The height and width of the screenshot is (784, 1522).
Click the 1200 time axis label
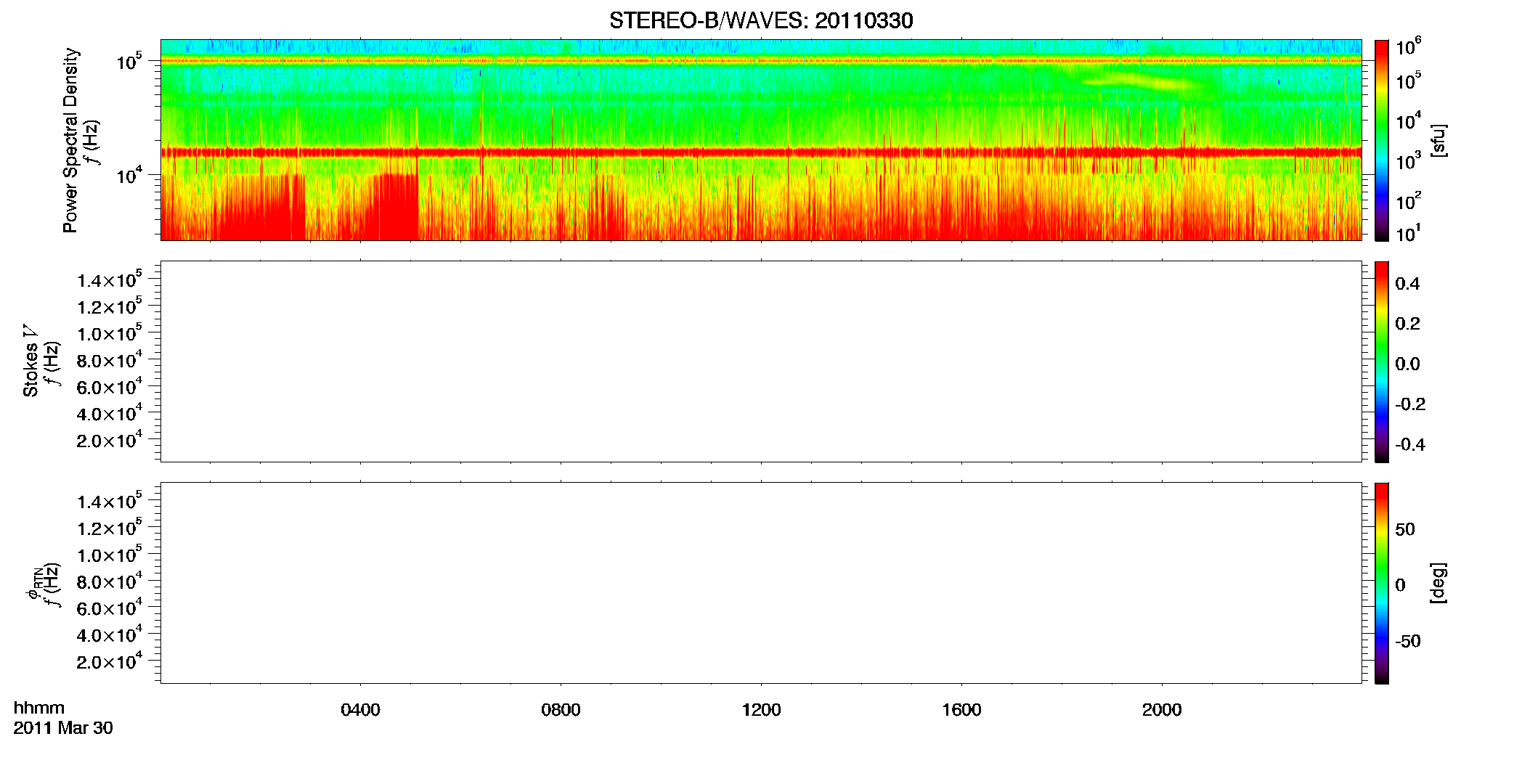pos(761,710)
